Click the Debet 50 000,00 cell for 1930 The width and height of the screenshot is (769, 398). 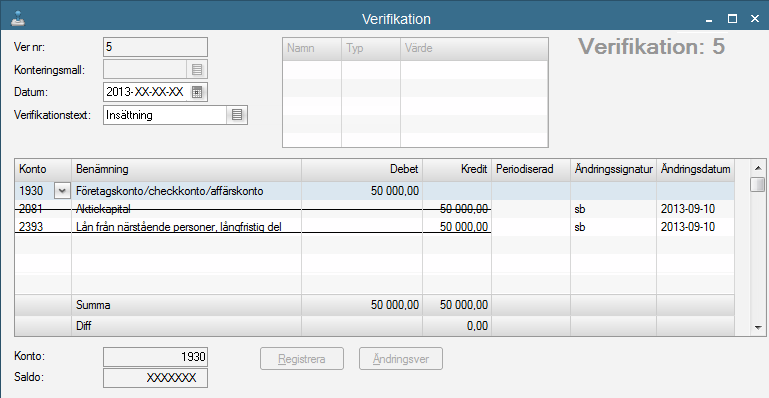pyautogui.click(x=362, y=191)
